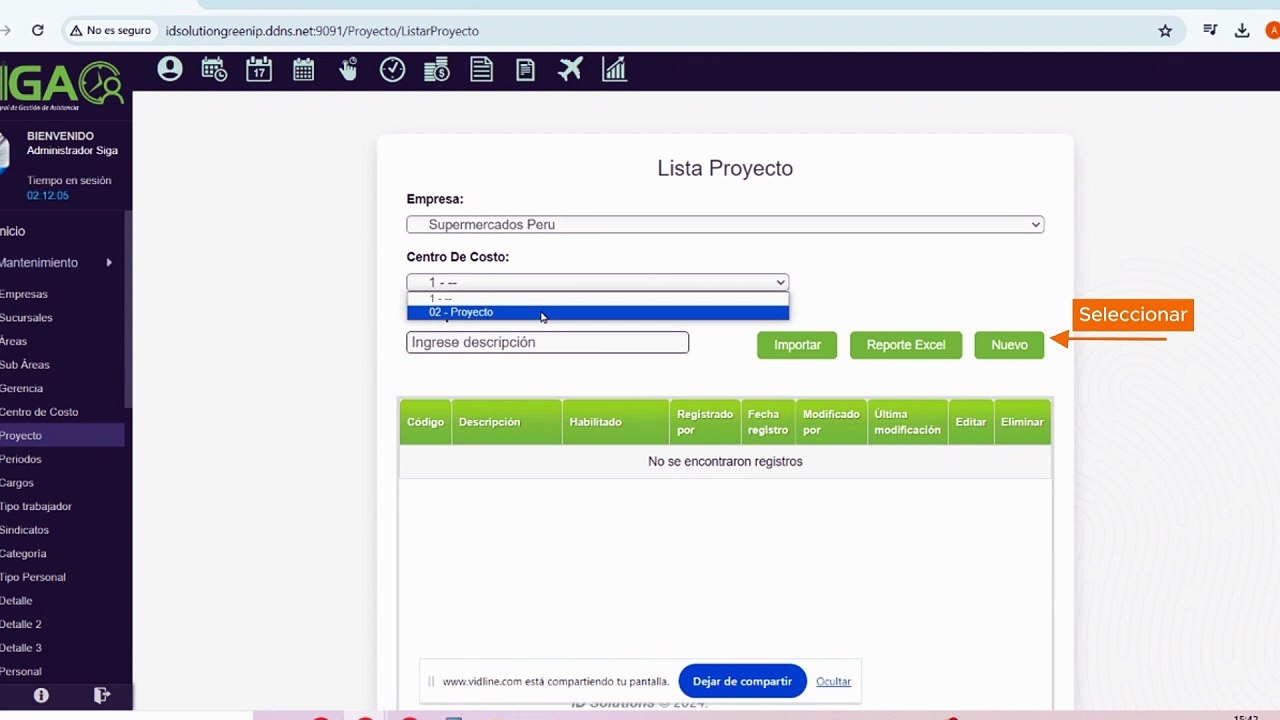1280x720 pixels.
Task: Click the SIGA logo
Action: click(x=62, y=85)
